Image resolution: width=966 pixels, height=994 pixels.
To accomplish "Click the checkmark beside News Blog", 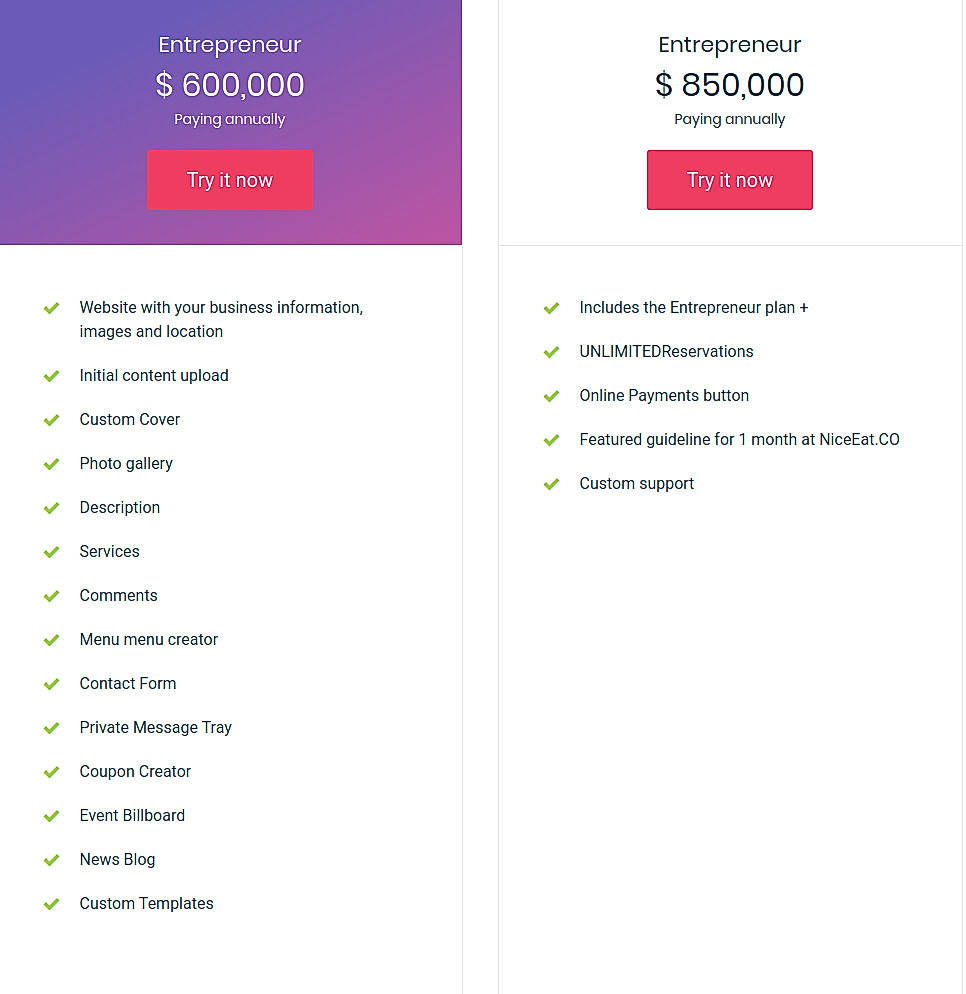I will [52, 860].
